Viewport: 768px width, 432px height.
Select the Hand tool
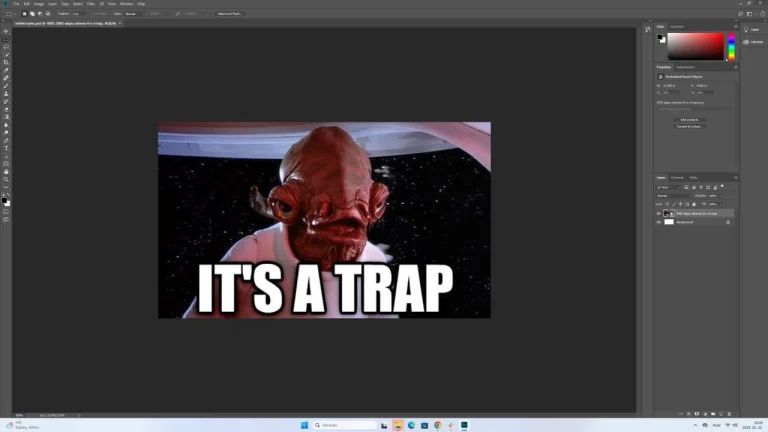coord(6,172)
